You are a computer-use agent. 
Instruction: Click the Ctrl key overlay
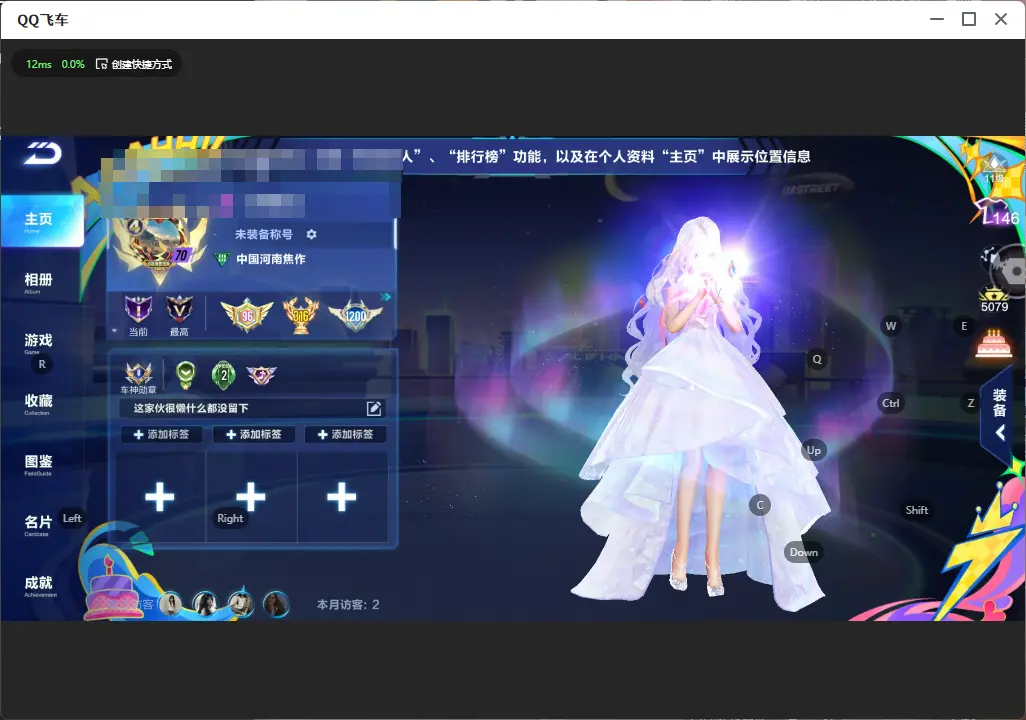pyautogui.click(x=891, y=403)
